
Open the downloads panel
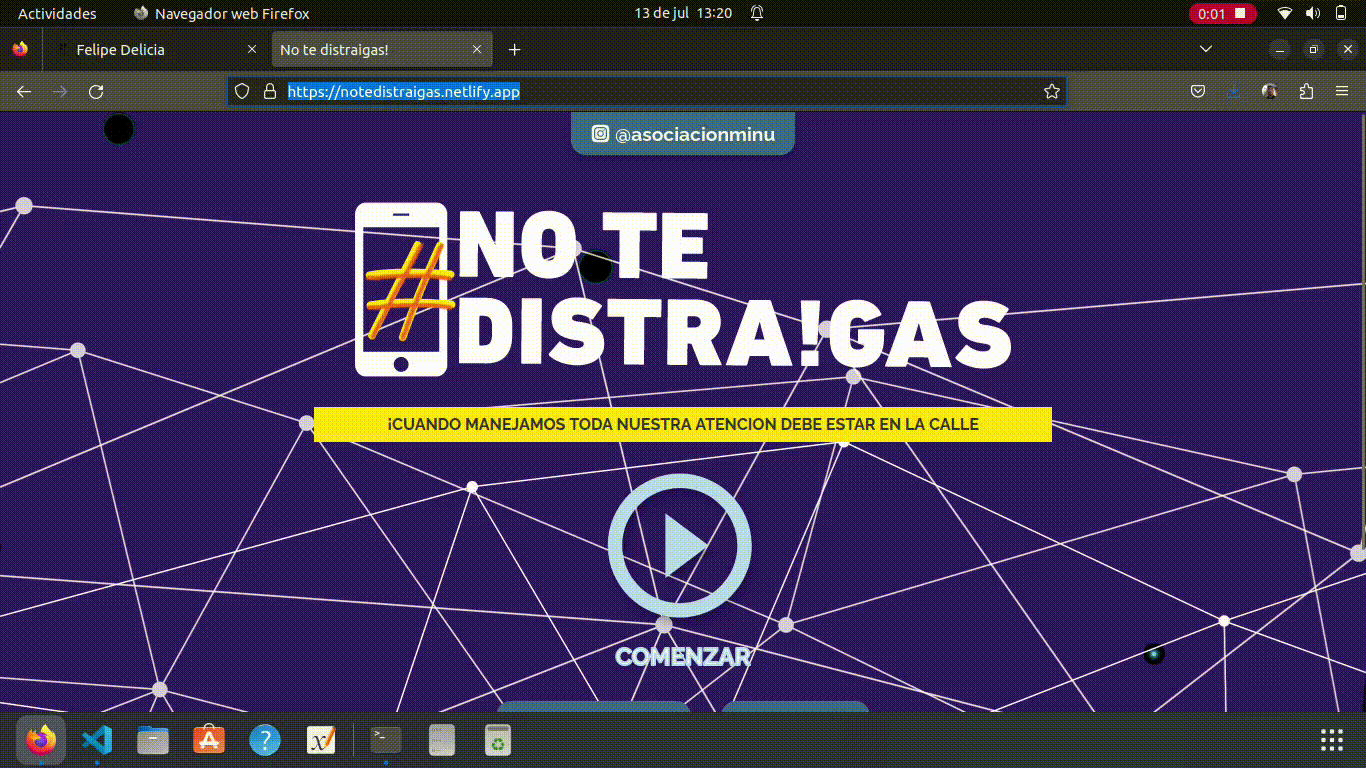(x=1234, y=91)
